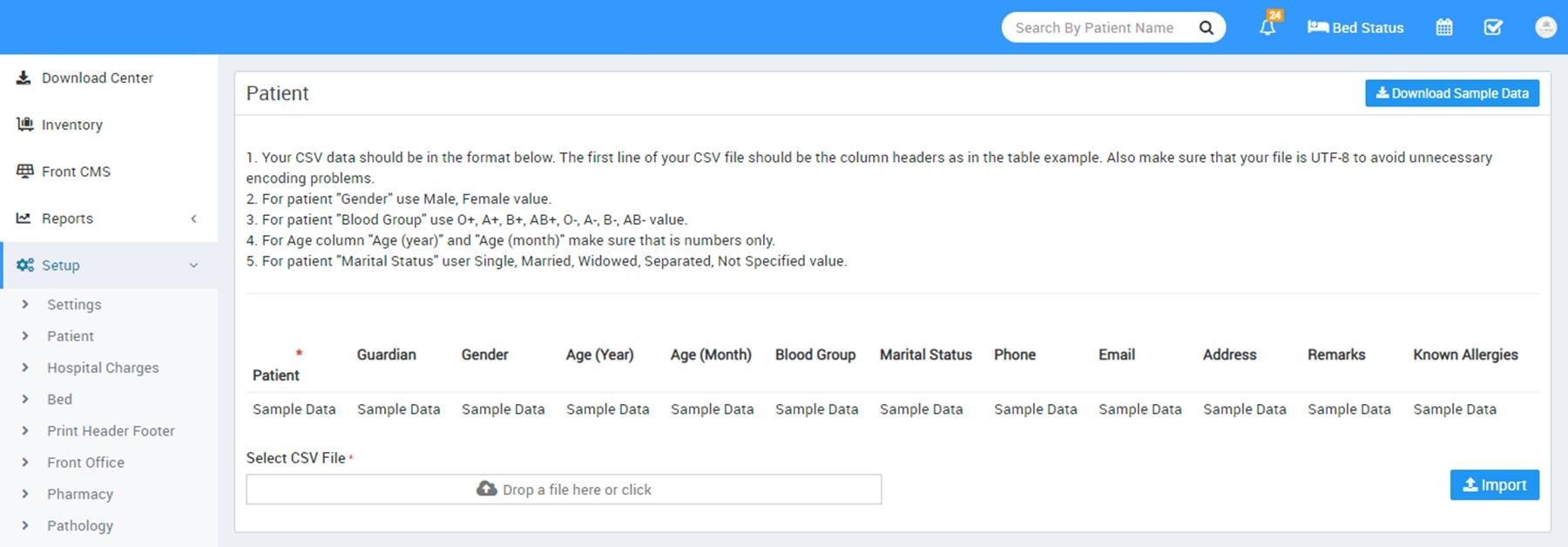The width and height of the screenshot is (1568, 547).
Task: Click the Import button
Action: 1495,485
